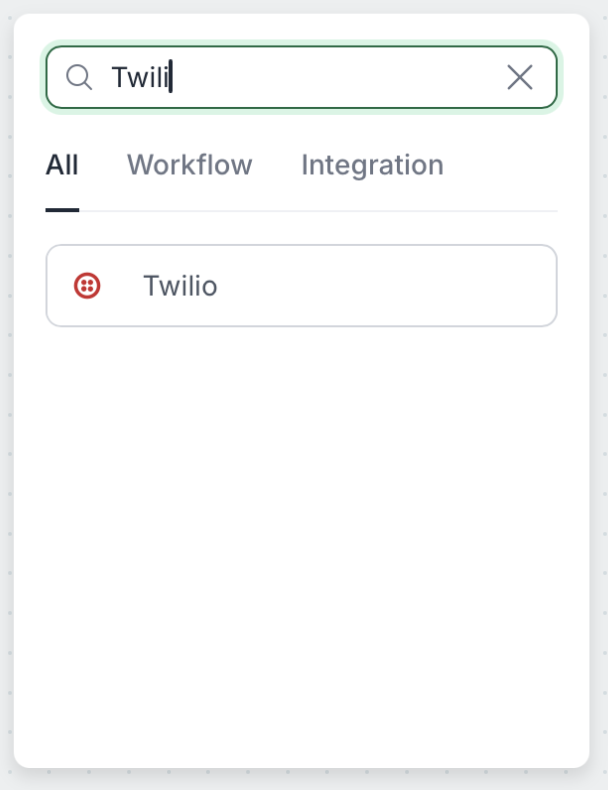
Task: Open the Integration tab
Action: pos(372,165)
